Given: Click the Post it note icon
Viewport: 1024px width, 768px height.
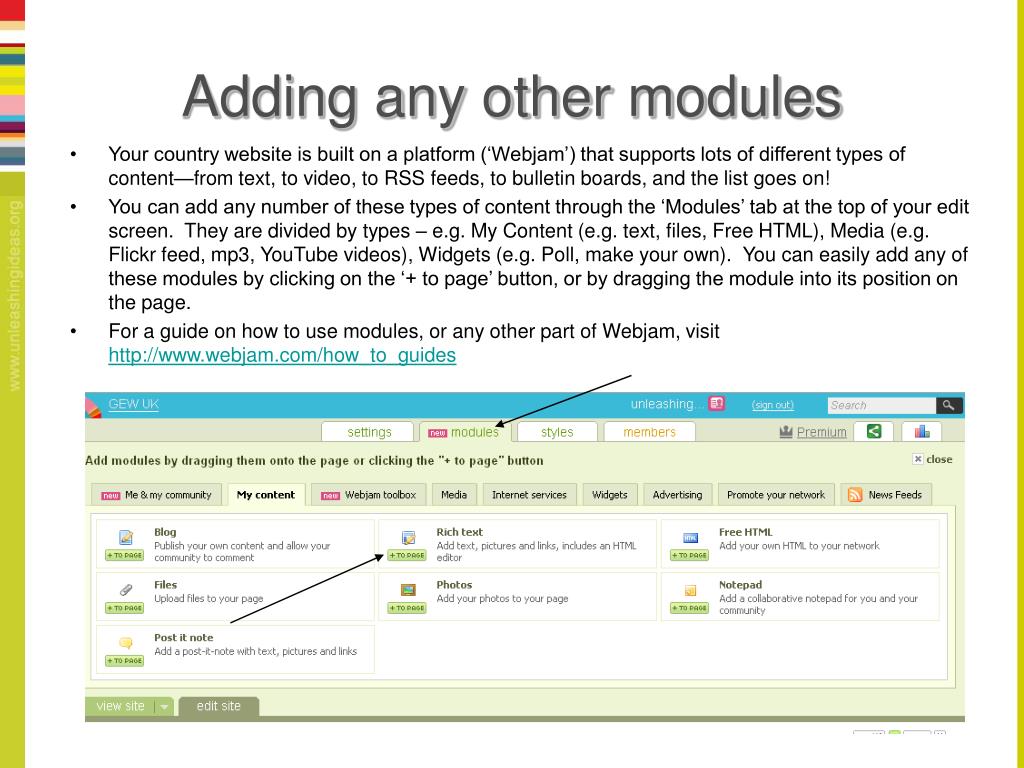Looking at the screenshot, I should (x=125, y=643).
